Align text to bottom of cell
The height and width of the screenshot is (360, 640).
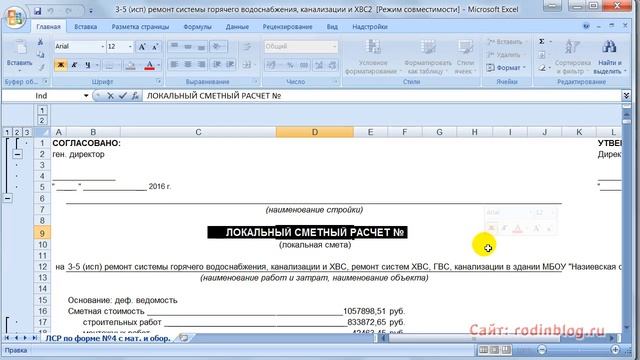tap(201, 47)
